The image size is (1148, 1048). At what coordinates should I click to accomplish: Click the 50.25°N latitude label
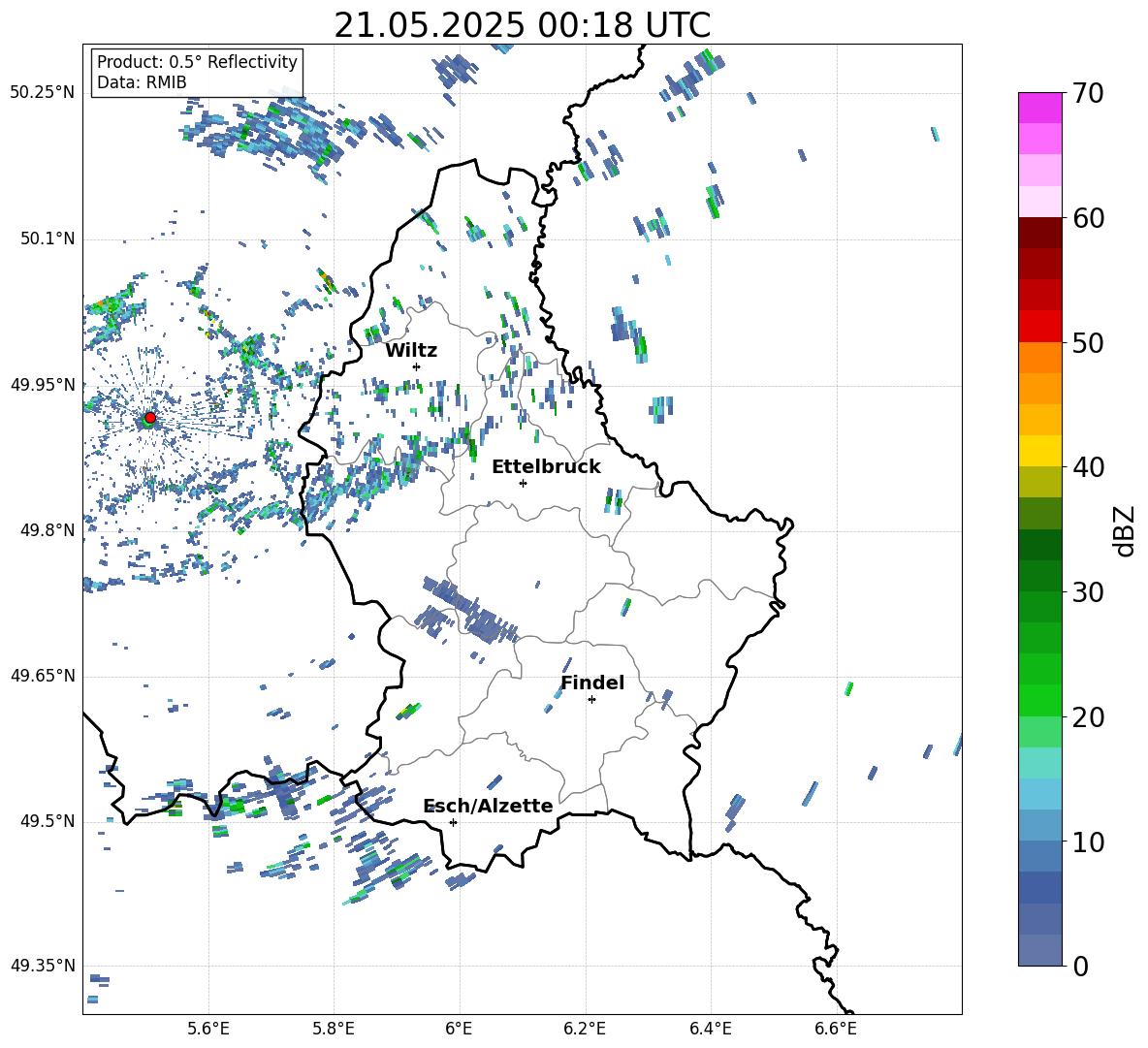[x=43, y=93]
